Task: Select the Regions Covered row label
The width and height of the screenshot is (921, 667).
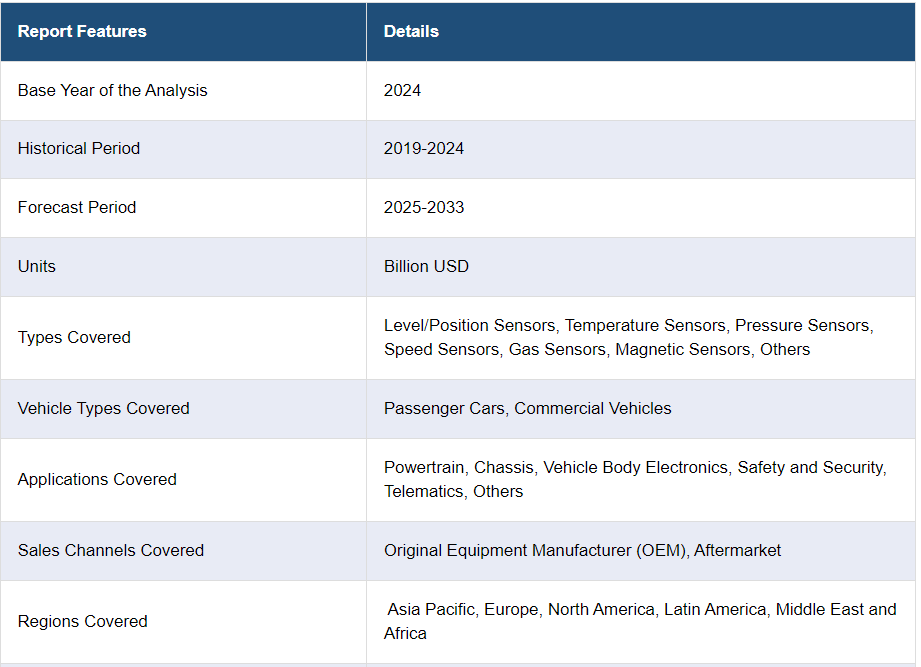Action: tap(82, 621)
